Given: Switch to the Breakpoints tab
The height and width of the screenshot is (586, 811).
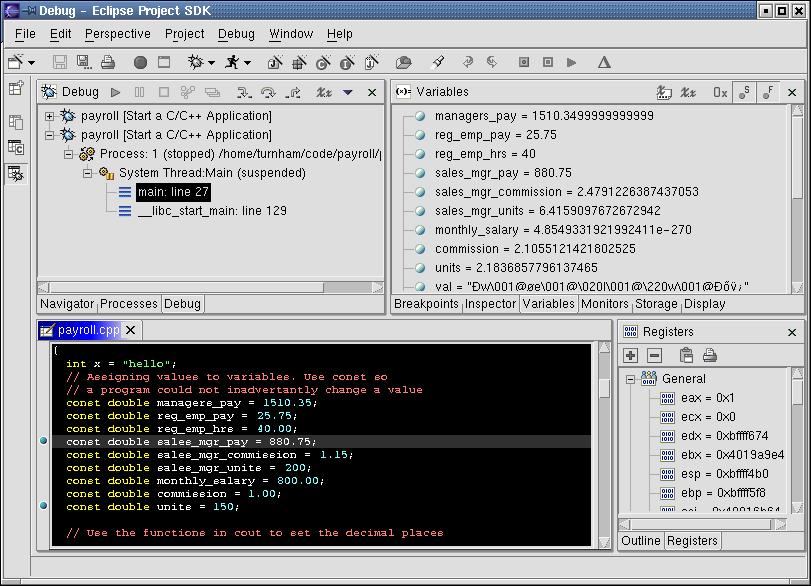Looking at the screenshot, I should coord(427,304).
